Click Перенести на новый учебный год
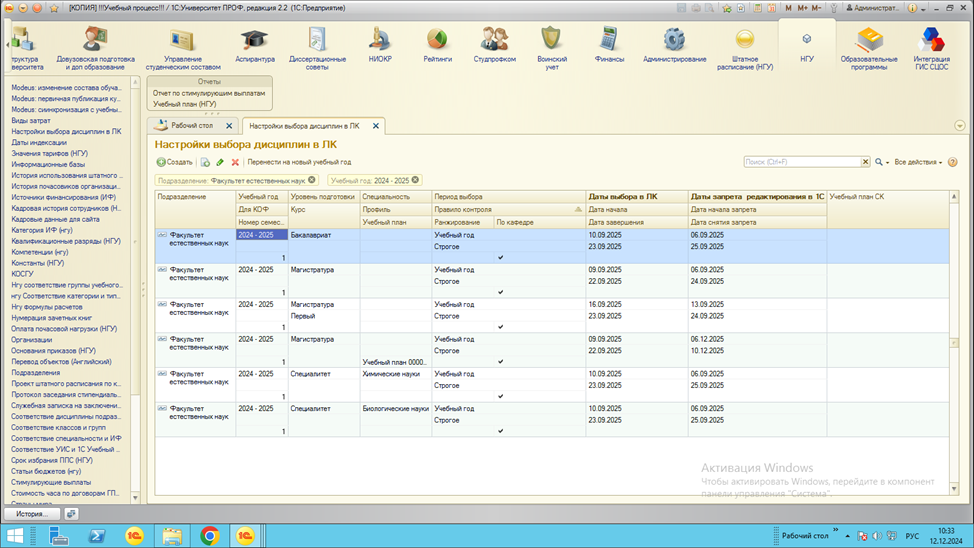974x548 pixels. pos(299,162)
